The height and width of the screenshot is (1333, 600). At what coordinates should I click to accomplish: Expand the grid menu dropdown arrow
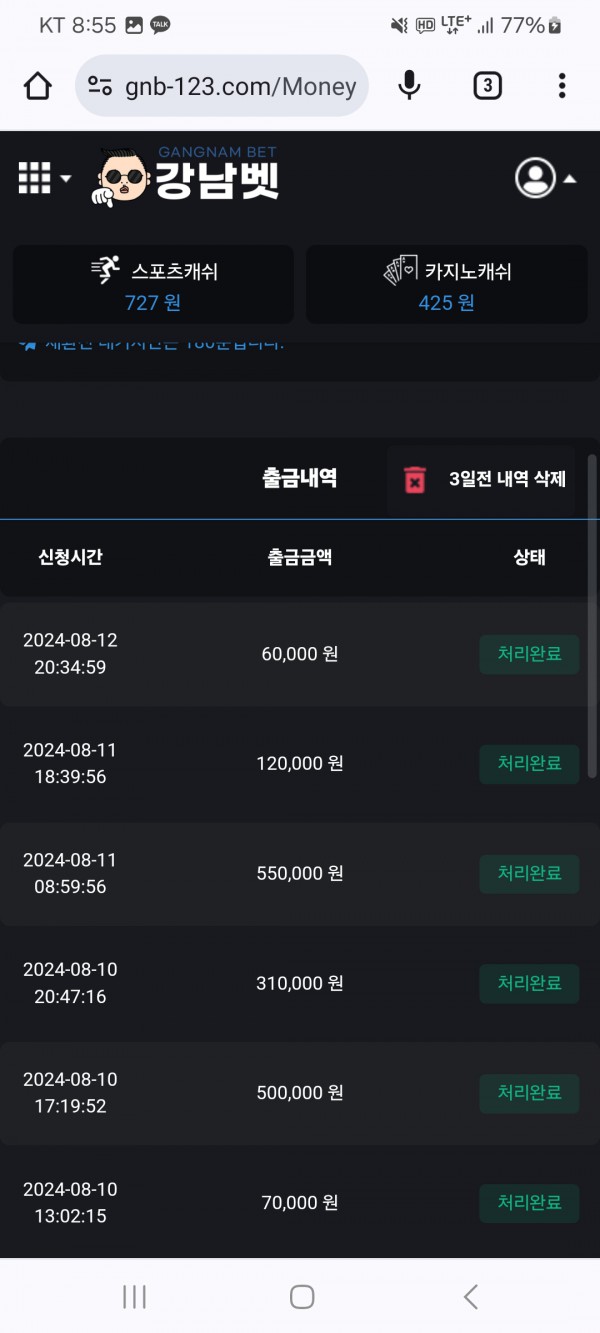pos(66,179)
